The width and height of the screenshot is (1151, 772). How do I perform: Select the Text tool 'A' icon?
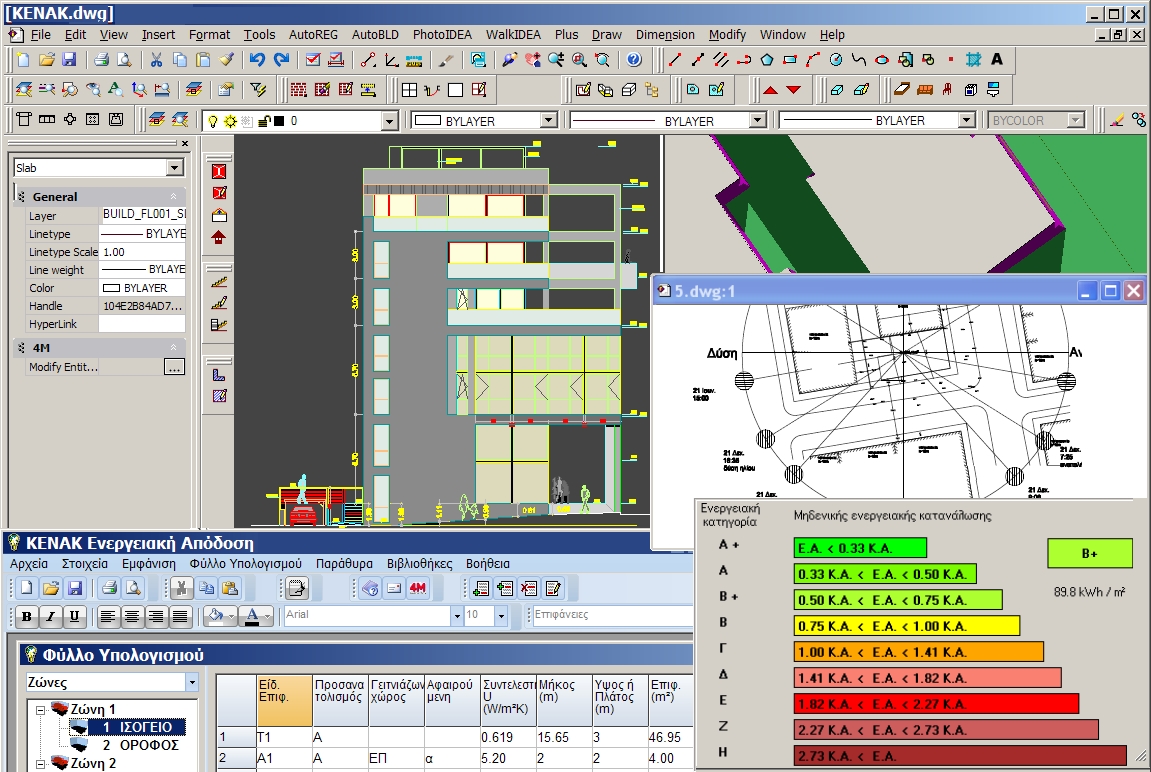997,60
